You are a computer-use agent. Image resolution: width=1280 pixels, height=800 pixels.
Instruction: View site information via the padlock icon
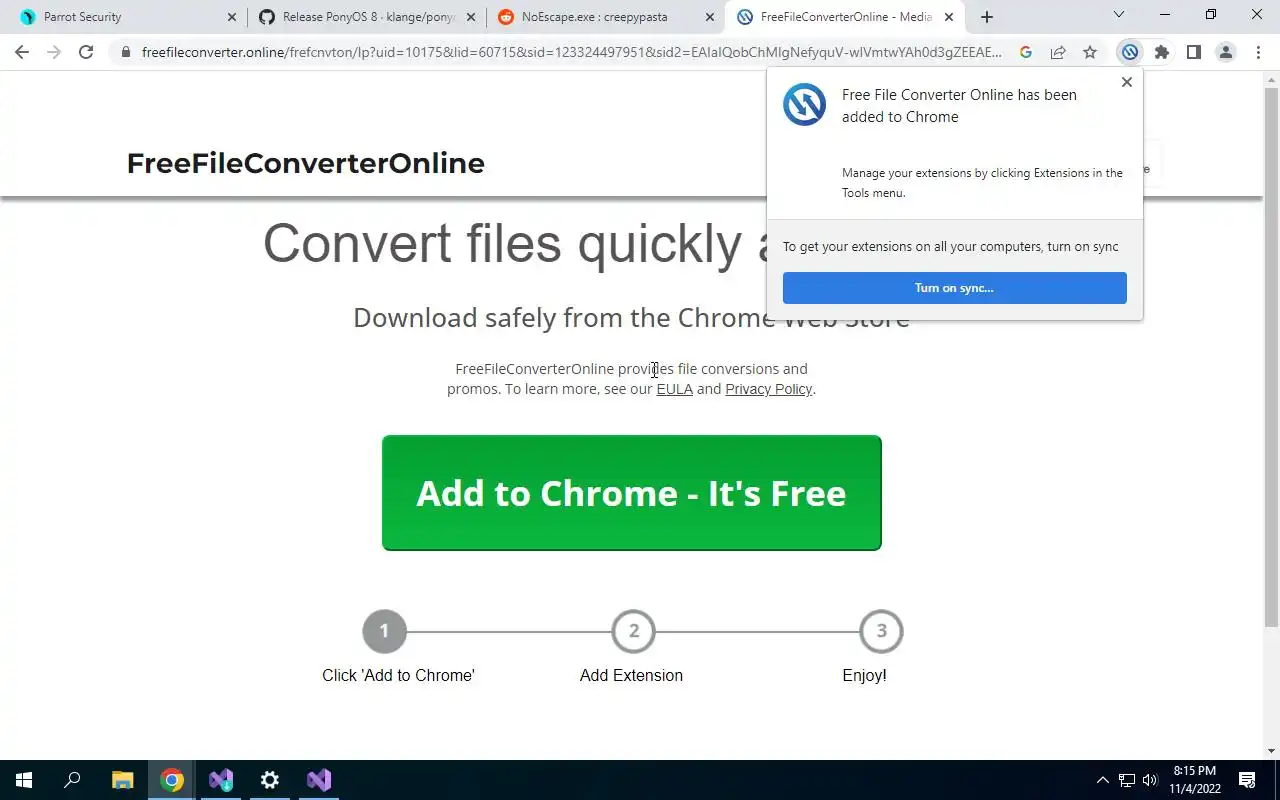125,52
